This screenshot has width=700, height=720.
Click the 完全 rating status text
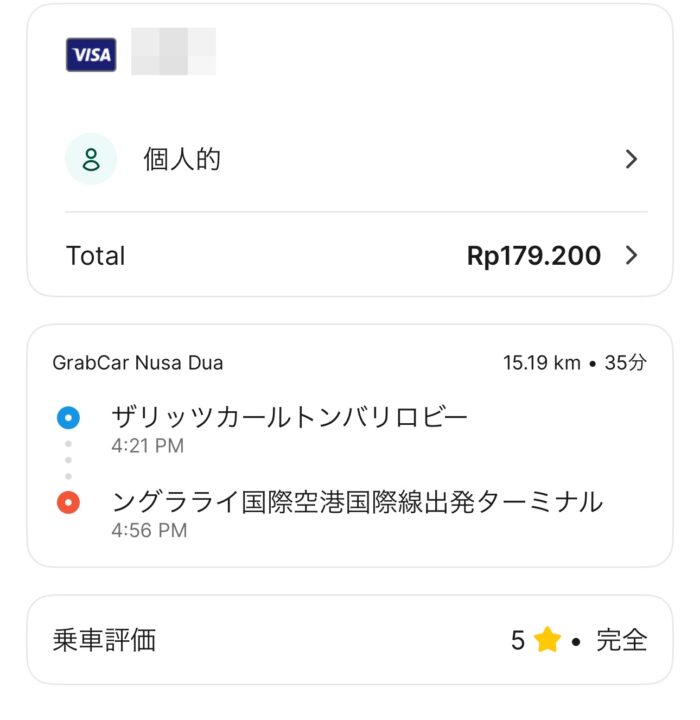[x=622, y=640]
